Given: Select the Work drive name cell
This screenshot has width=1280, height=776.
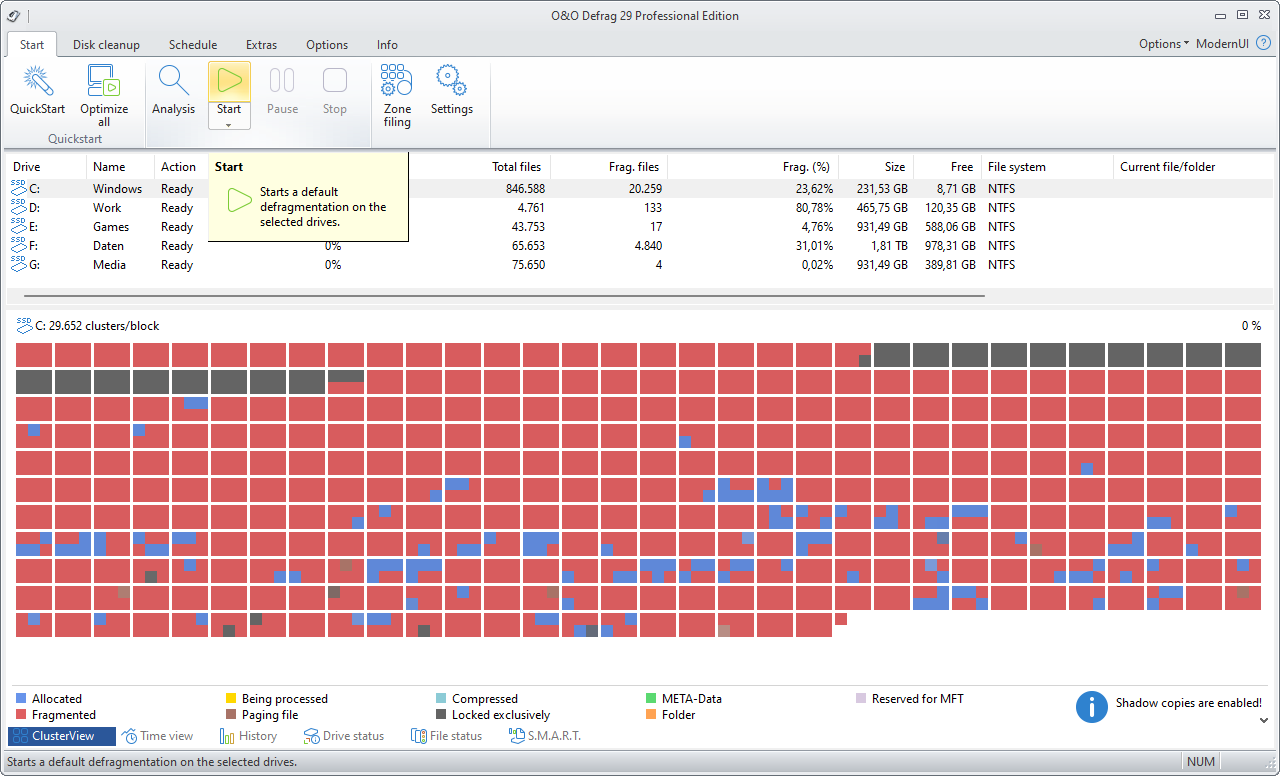Looking at the screenshot, I should 107,207.
